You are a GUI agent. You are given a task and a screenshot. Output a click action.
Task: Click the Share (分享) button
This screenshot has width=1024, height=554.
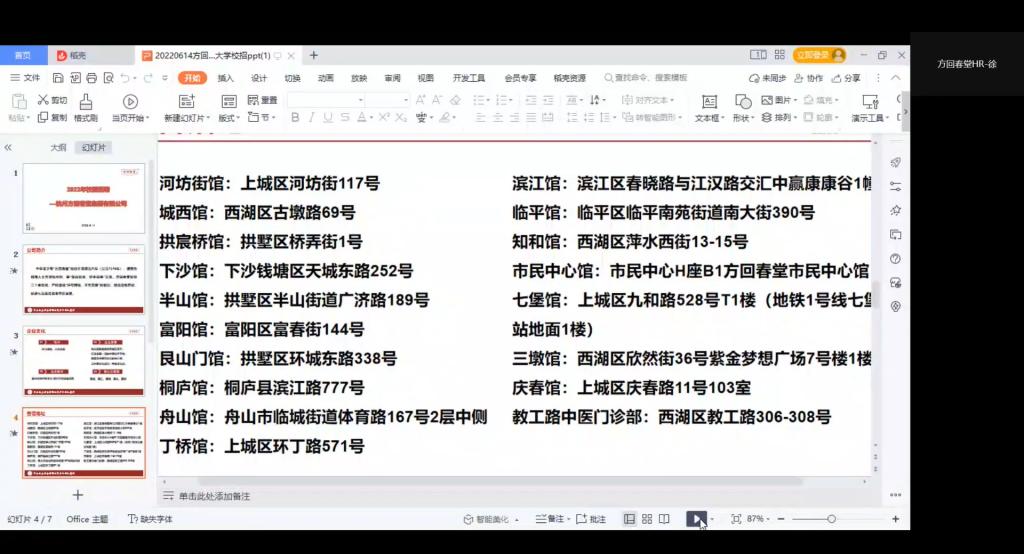[845, 78]
